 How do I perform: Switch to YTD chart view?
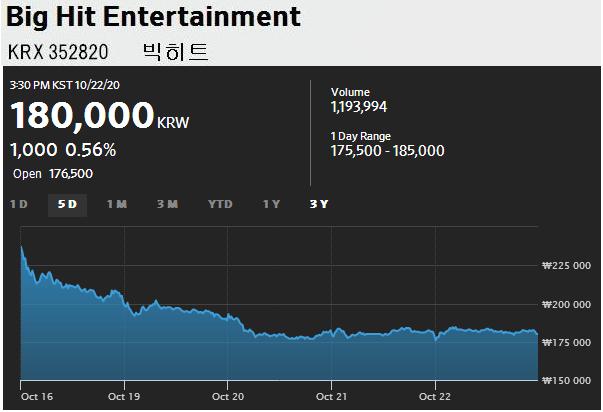[220, 204]
